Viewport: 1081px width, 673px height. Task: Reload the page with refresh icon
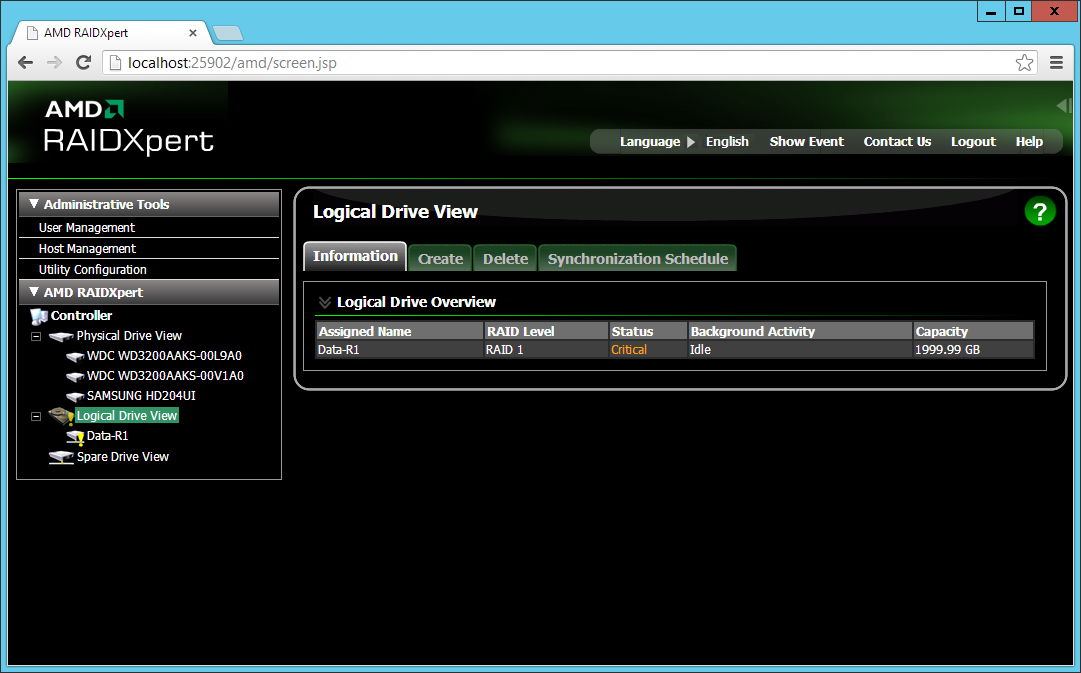click(x=83, y=63)
